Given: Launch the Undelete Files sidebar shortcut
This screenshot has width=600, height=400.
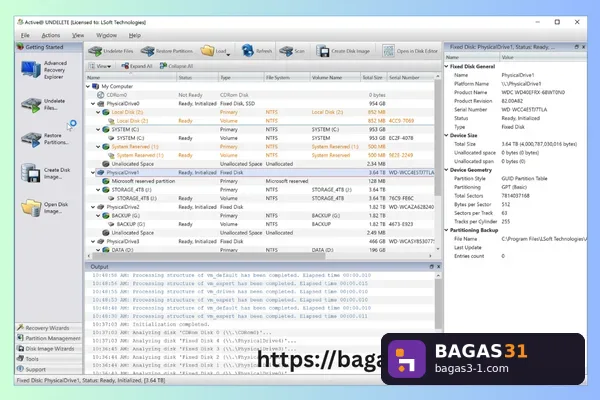Looking at the screenshot, I should 44,104.
